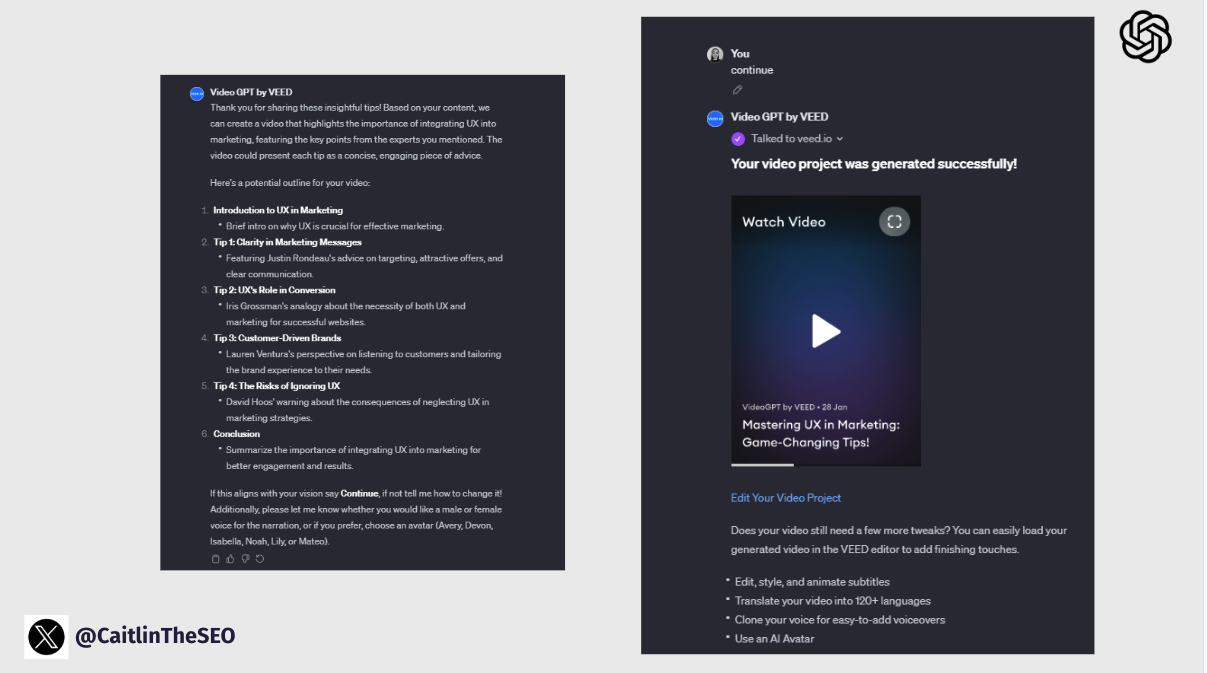Edit the 'continue' message with pencil icon
This screenshot has height=673, width=1207.
(x=737, y=90)
